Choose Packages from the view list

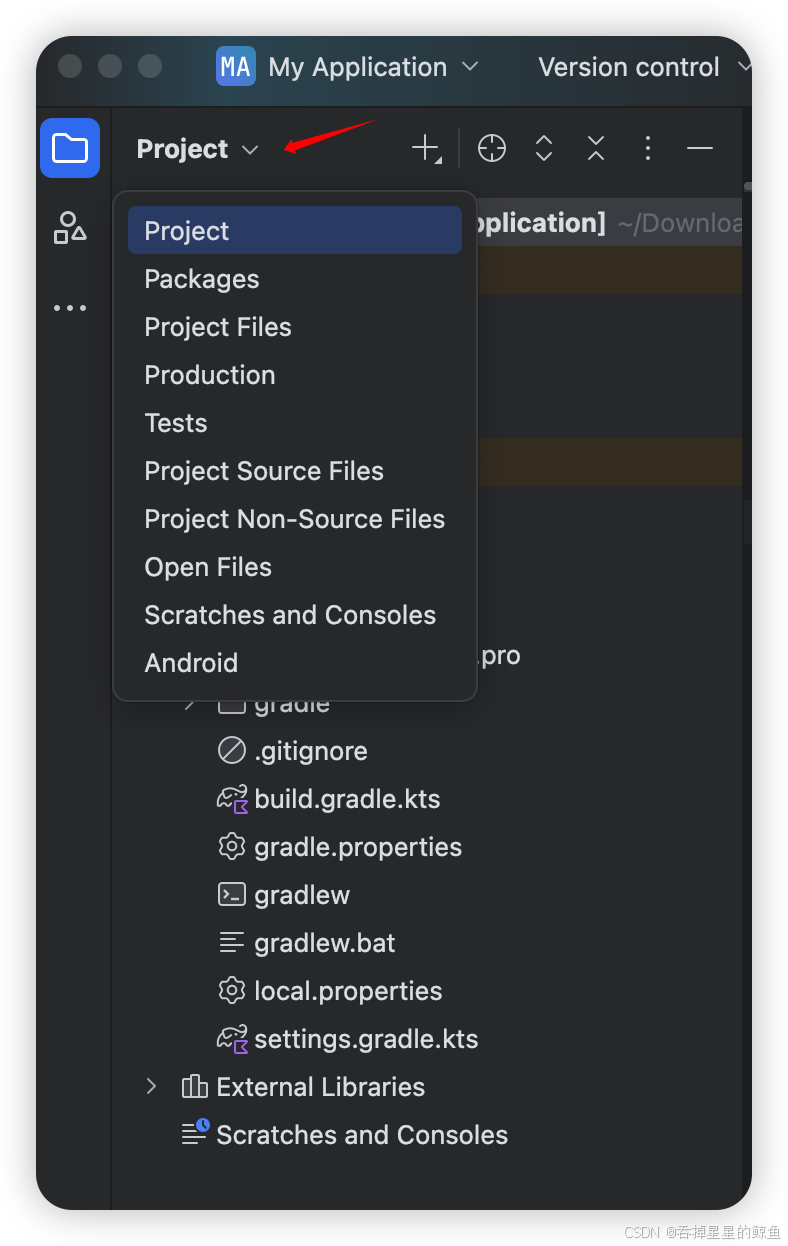point(202,279)
